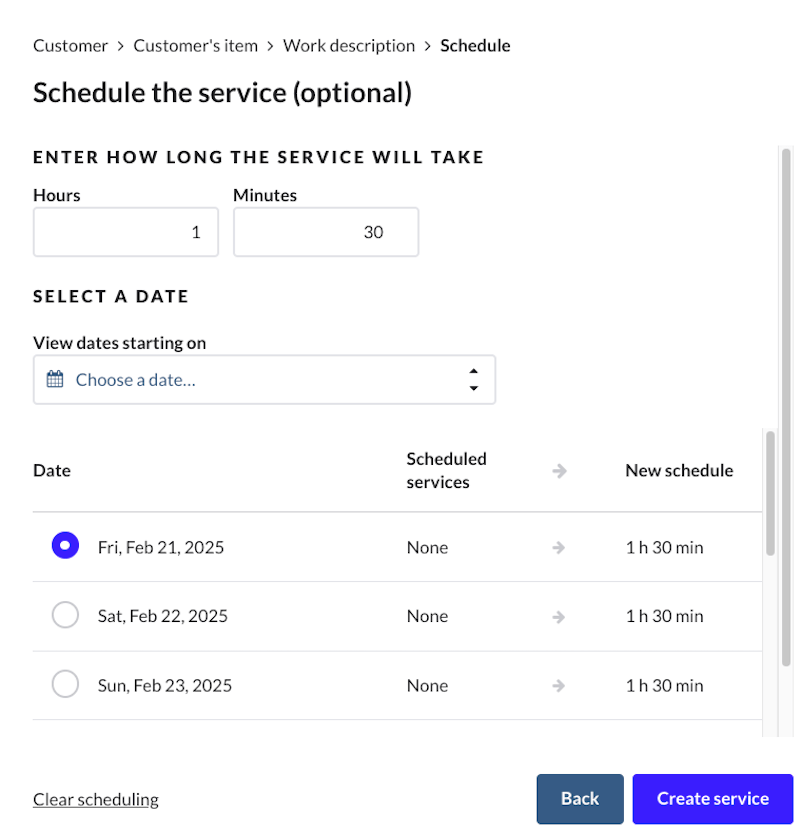This screenshot has width=800, height=833.
Task: Click inside the Hours input field
Action: (x=126, y=232)
